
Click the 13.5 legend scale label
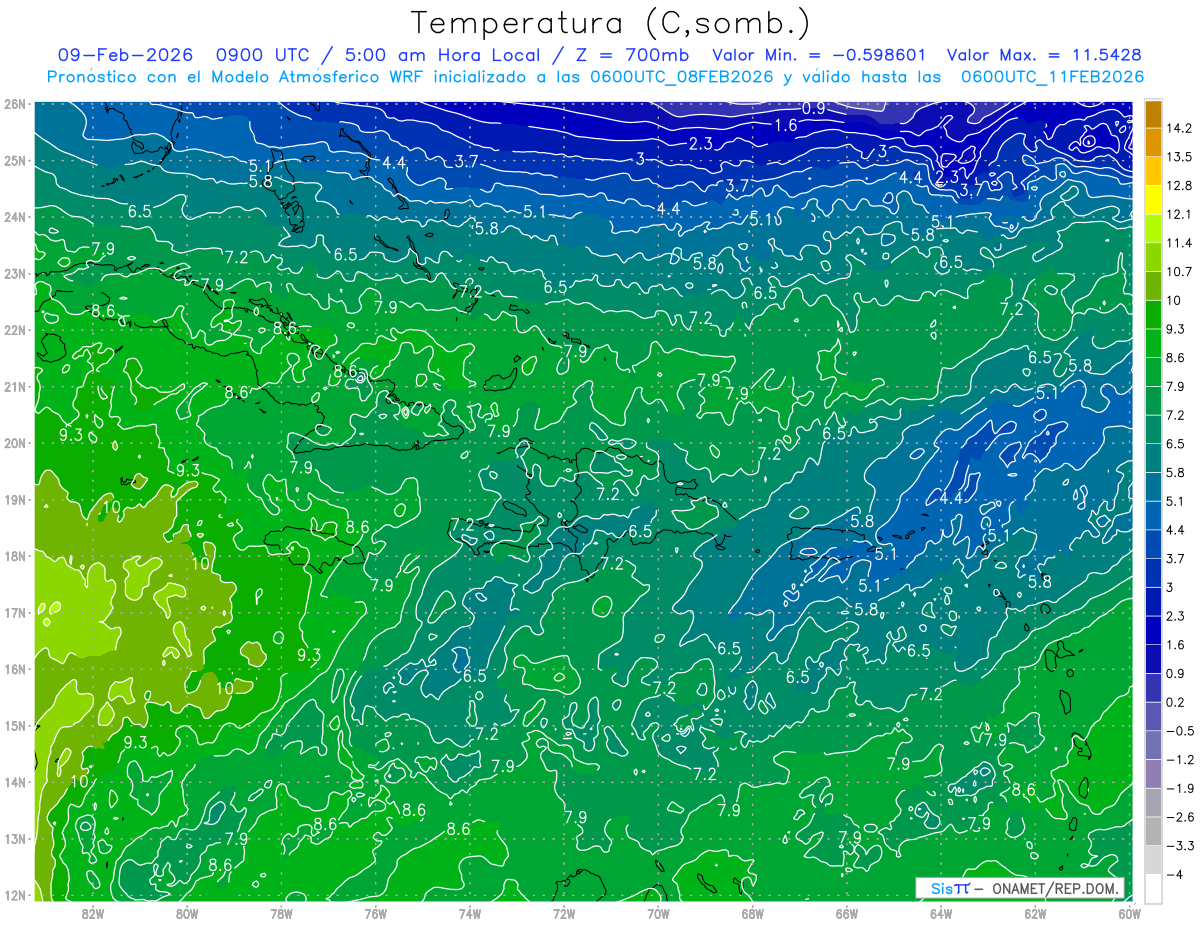pyautogui.click(x=1179, y=157)
